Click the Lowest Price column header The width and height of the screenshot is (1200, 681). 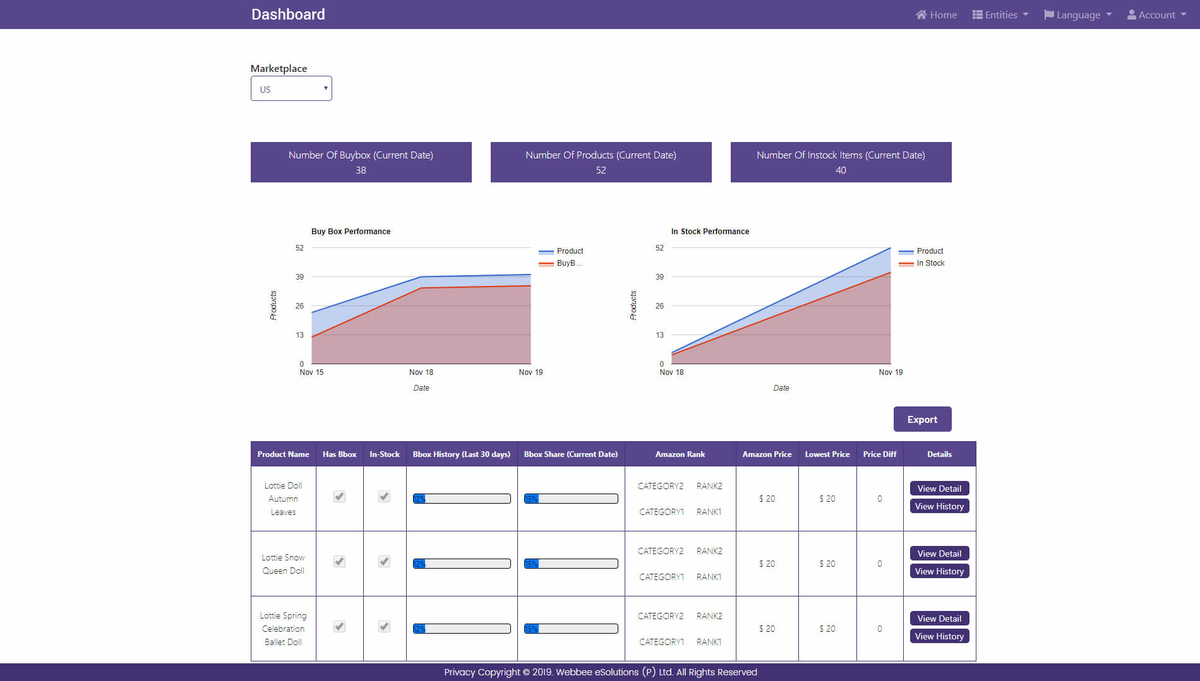(827, 454)
